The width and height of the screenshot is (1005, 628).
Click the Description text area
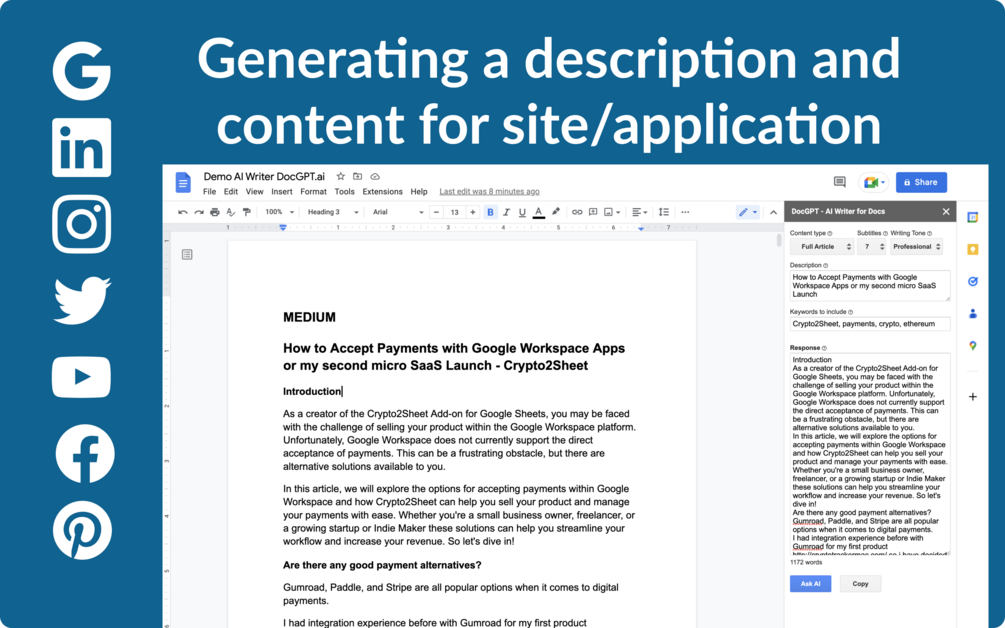870,286
